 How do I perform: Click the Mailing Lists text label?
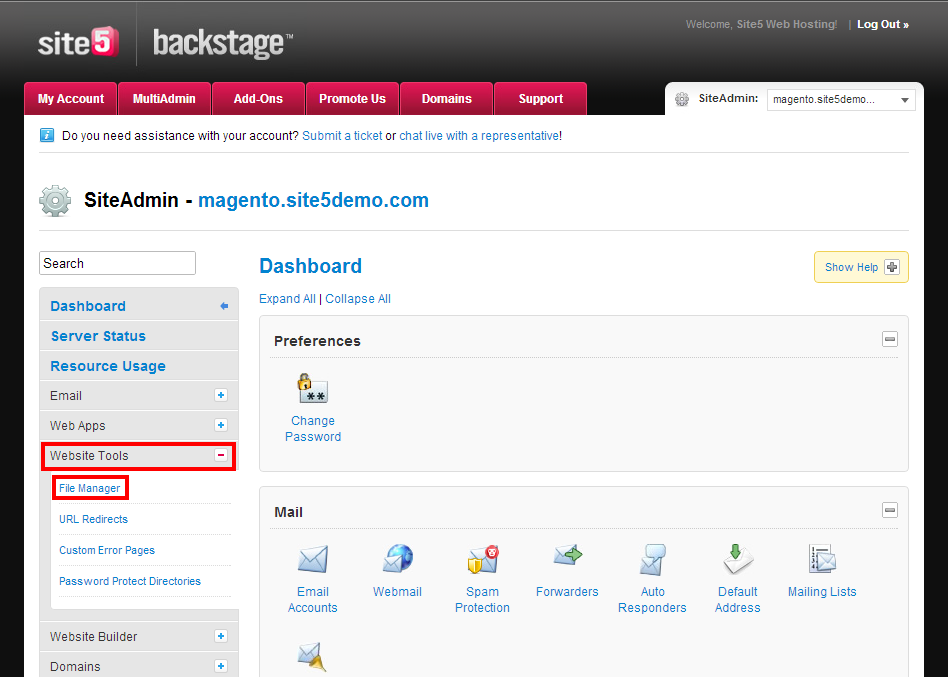[x=822, y=592]
